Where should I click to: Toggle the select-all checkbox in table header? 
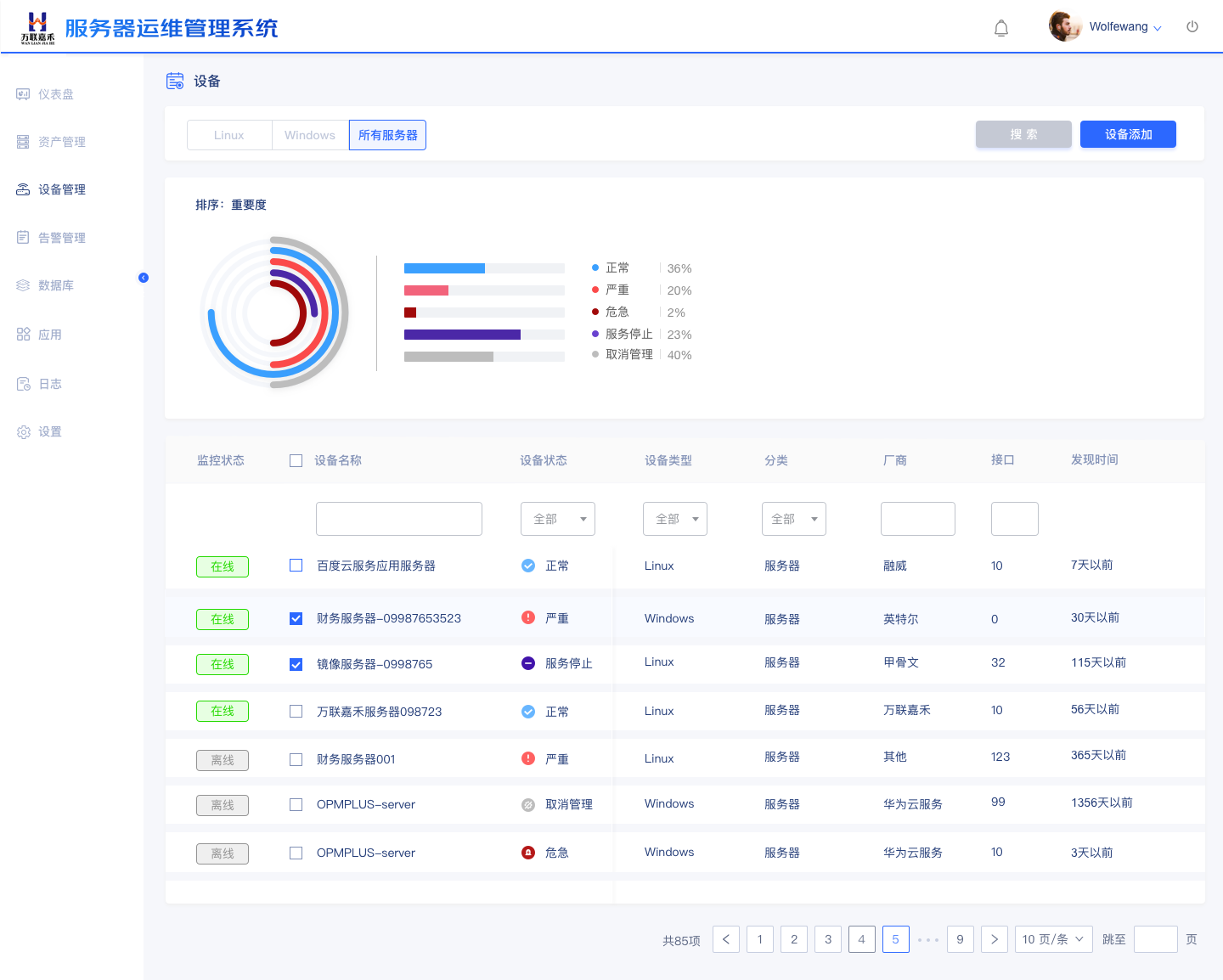pos(296,460)
